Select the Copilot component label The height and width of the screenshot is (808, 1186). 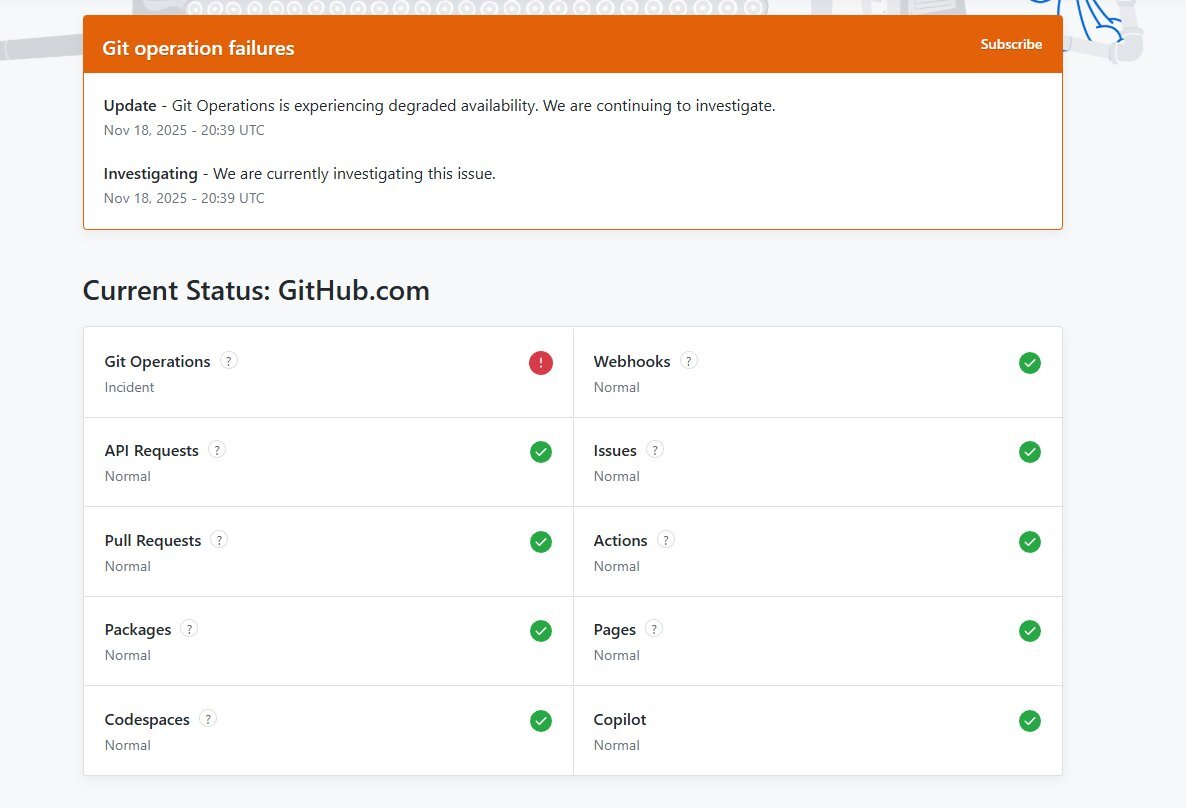pyautogui.click(x=620, y=720)
